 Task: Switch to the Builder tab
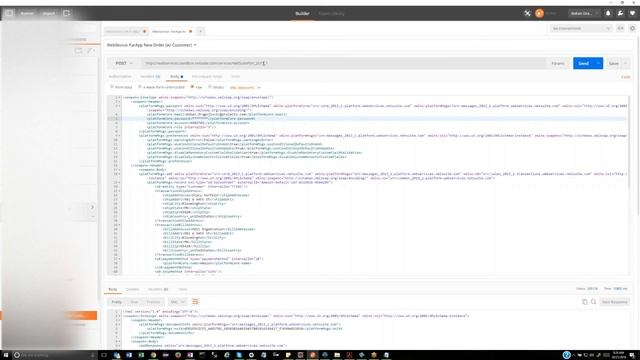302,13
